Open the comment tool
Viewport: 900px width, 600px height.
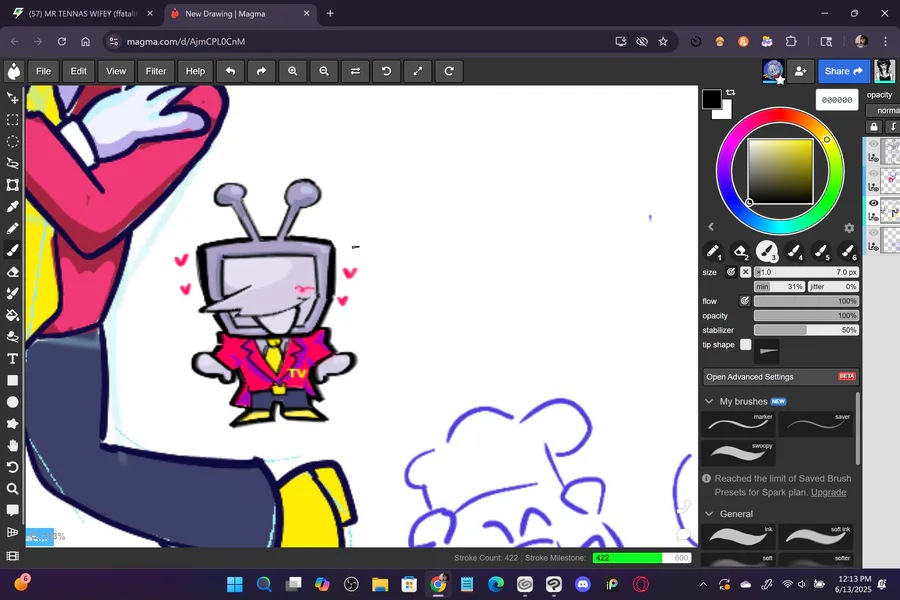pyautogui.click(x=13, y=510)
